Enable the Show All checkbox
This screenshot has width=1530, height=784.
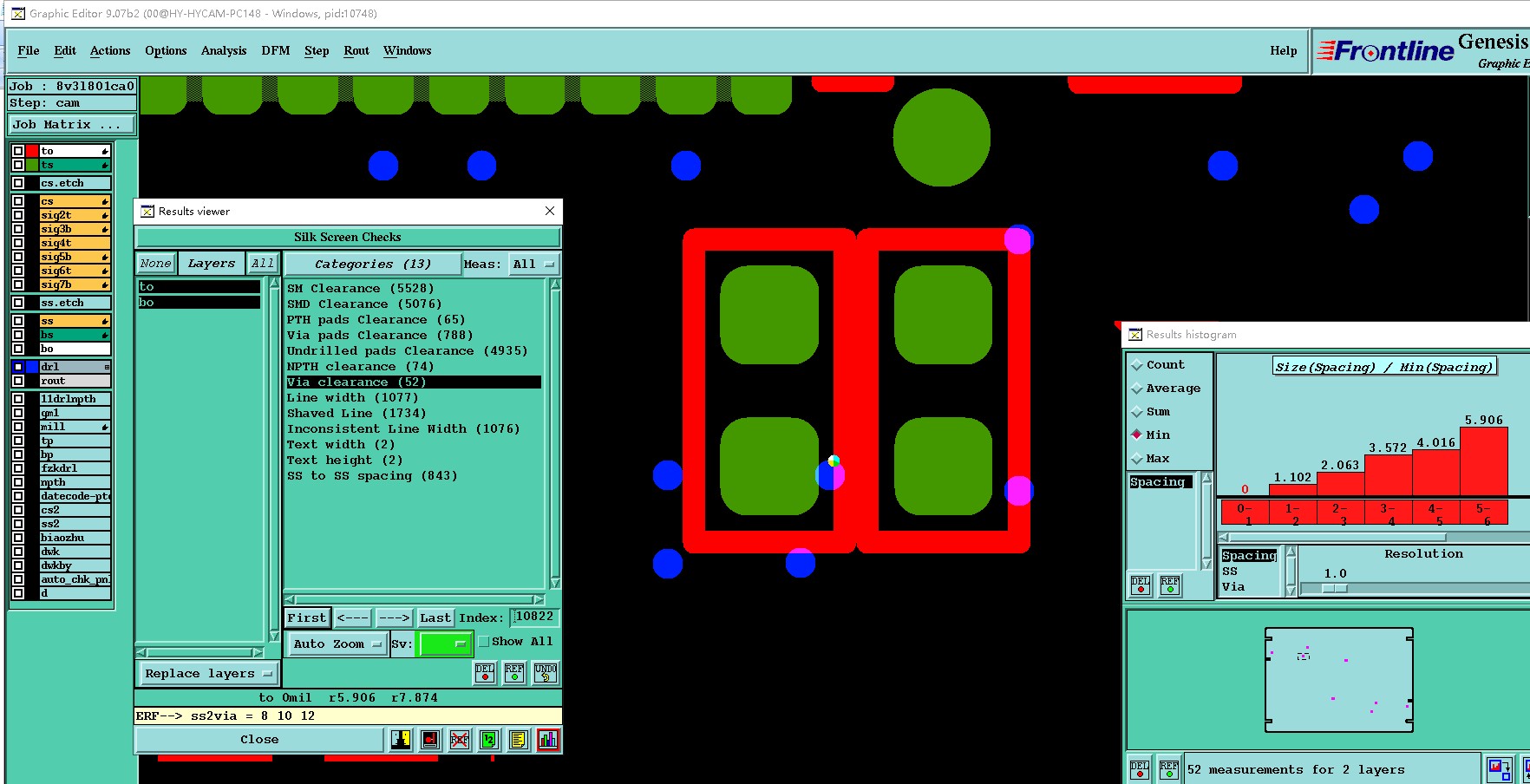click(484, 642)
